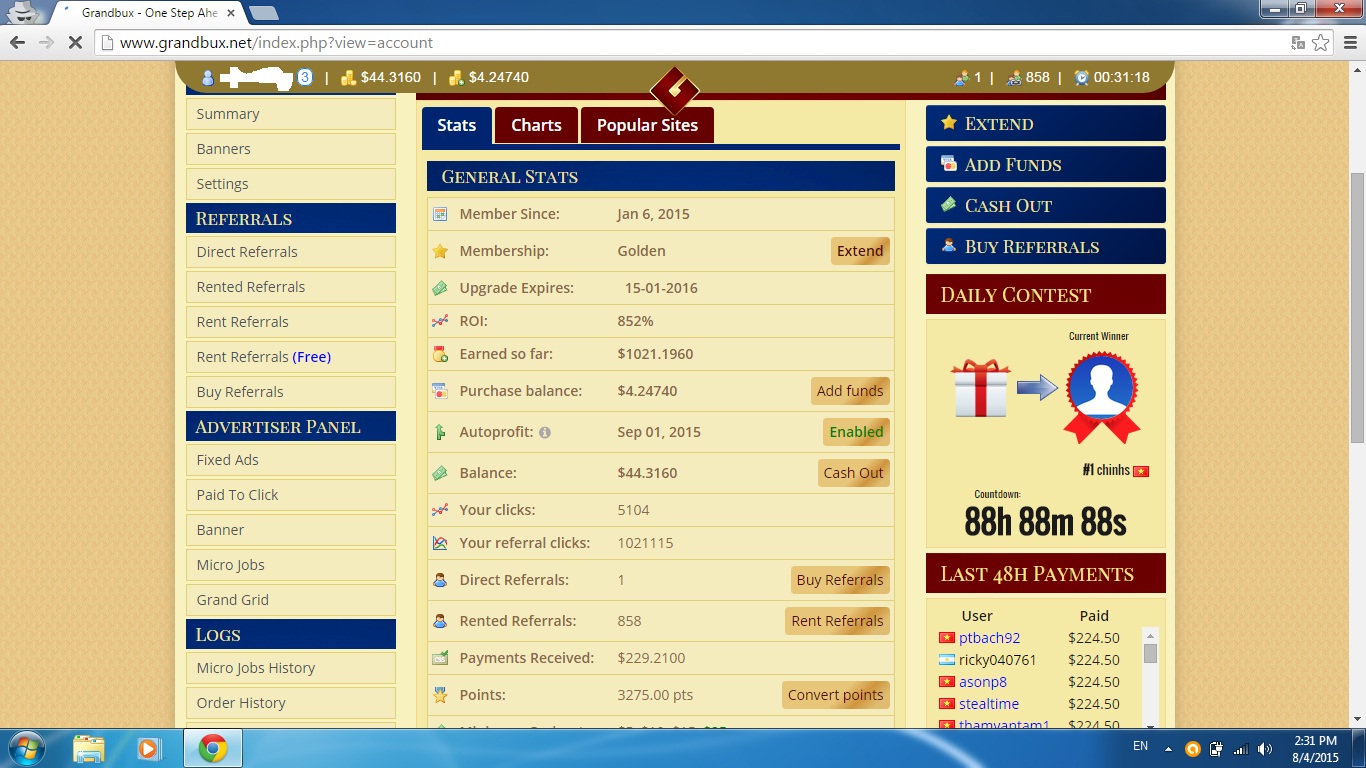Click the right-panel Extend button

click(1046, 123)
